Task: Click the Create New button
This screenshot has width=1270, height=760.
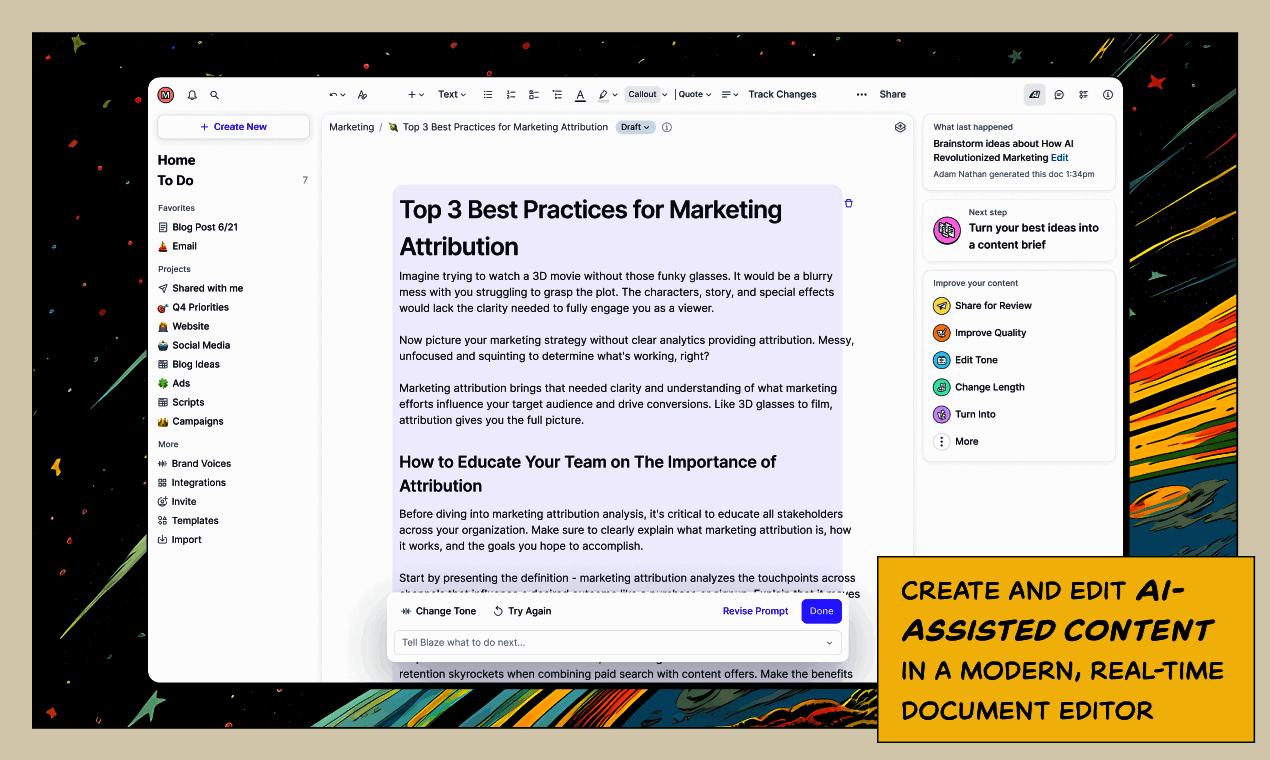Action: pyautogui.click(x=233, y=127)
